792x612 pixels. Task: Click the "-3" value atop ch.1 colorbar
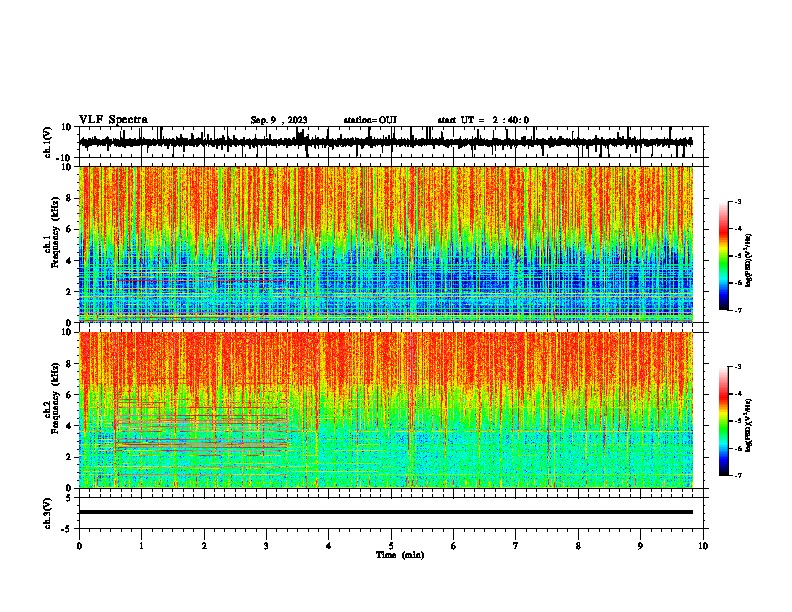pyautogui.click(x=738, y=201)
